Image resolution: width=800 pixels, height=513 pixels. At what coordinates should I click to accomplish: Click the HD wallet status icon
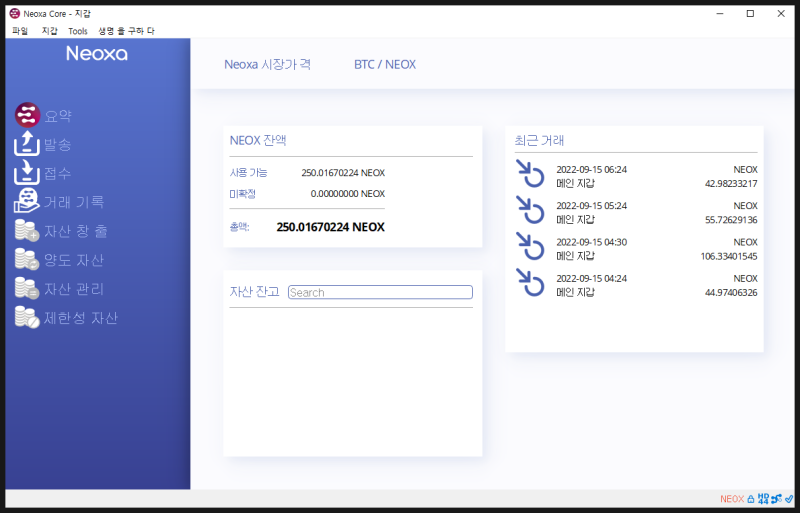pos(763,499)
